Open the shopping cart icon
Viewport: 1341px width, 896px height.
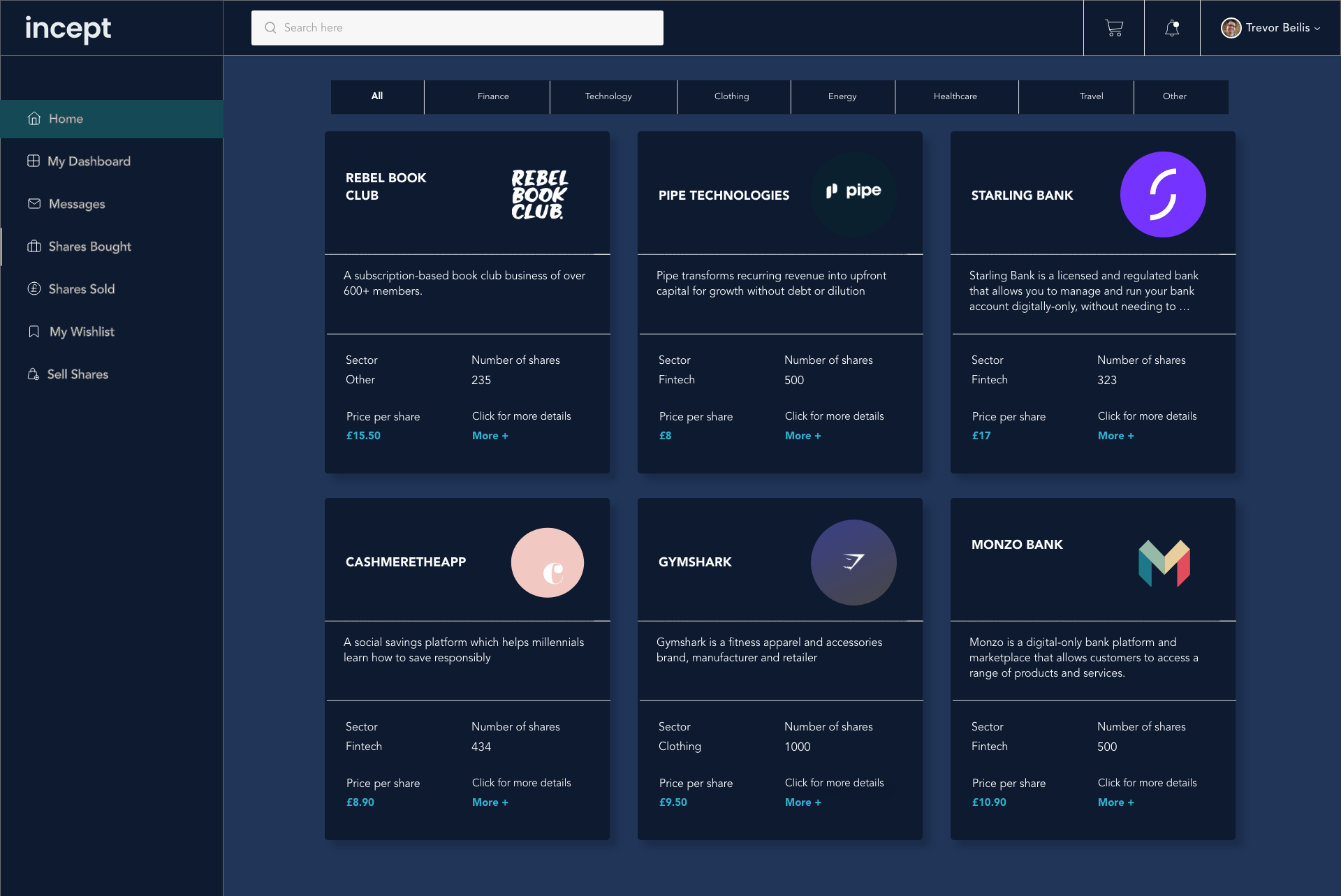coord(1114,28)
